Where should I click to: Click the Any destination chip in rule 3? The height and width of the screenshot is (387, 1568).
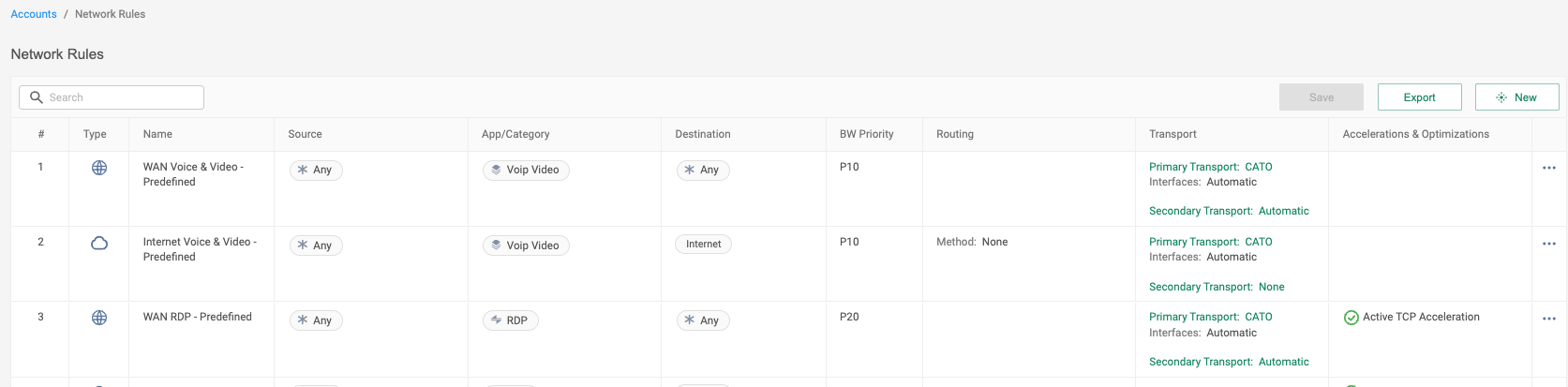pyautogui.click(x=702, y=320)
